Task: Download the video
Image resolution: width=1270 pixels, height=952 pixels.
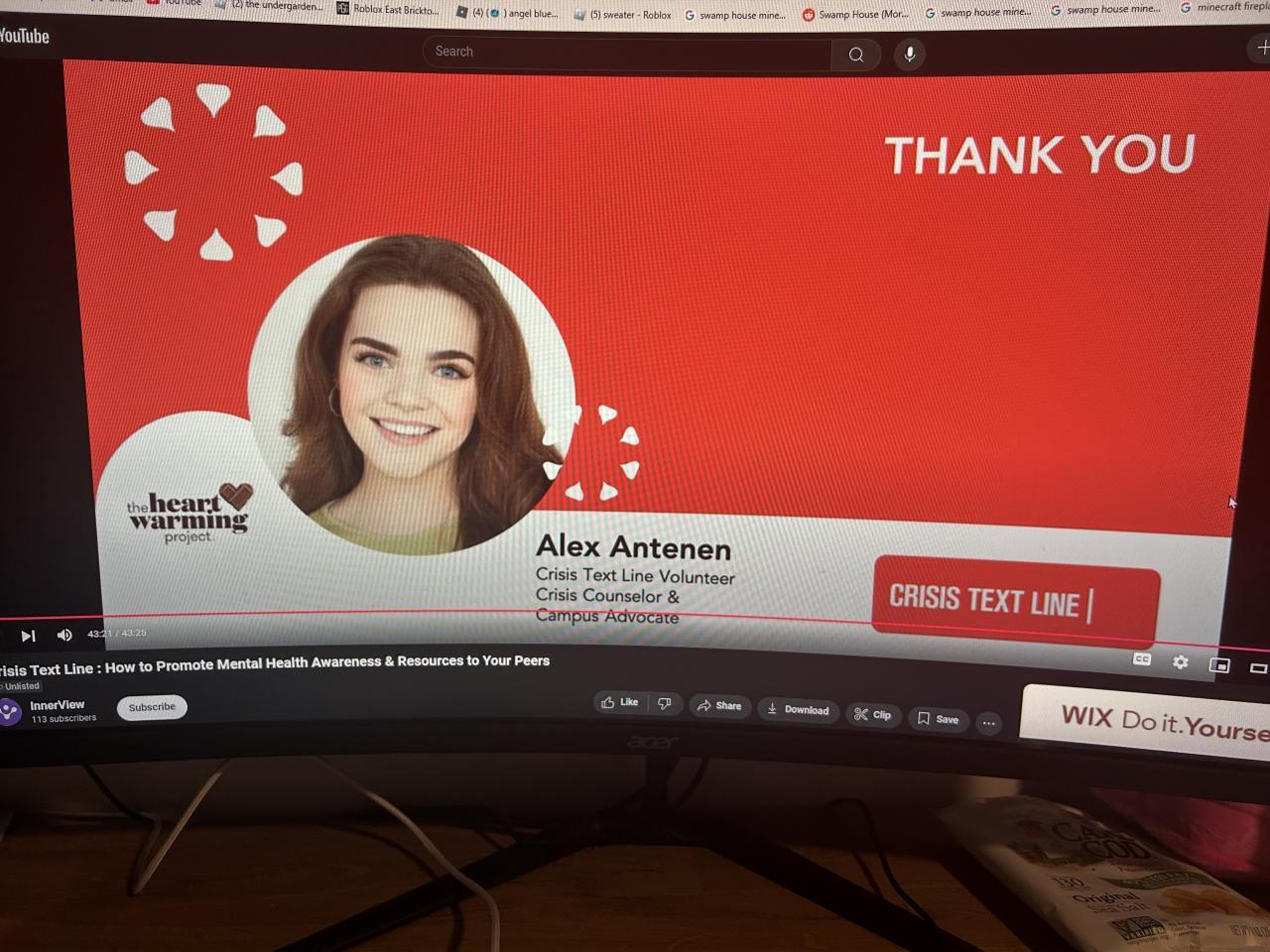Action: 798,709
